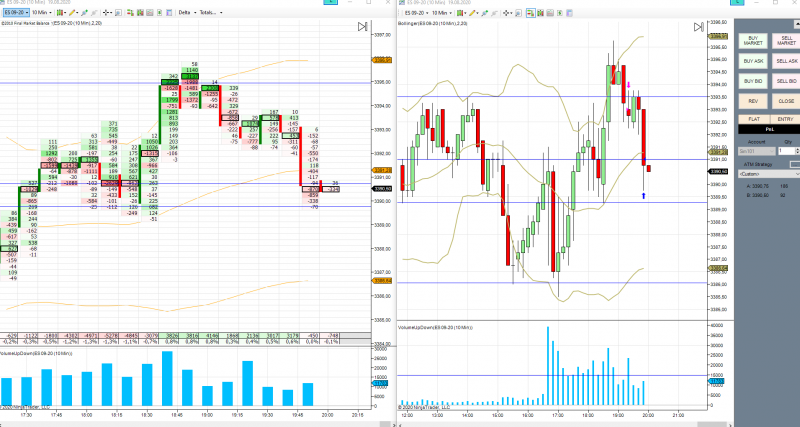This screenshot has height=427, width=800.
Task: Click the ENTRY price label
Action: (x=786, y=119)
